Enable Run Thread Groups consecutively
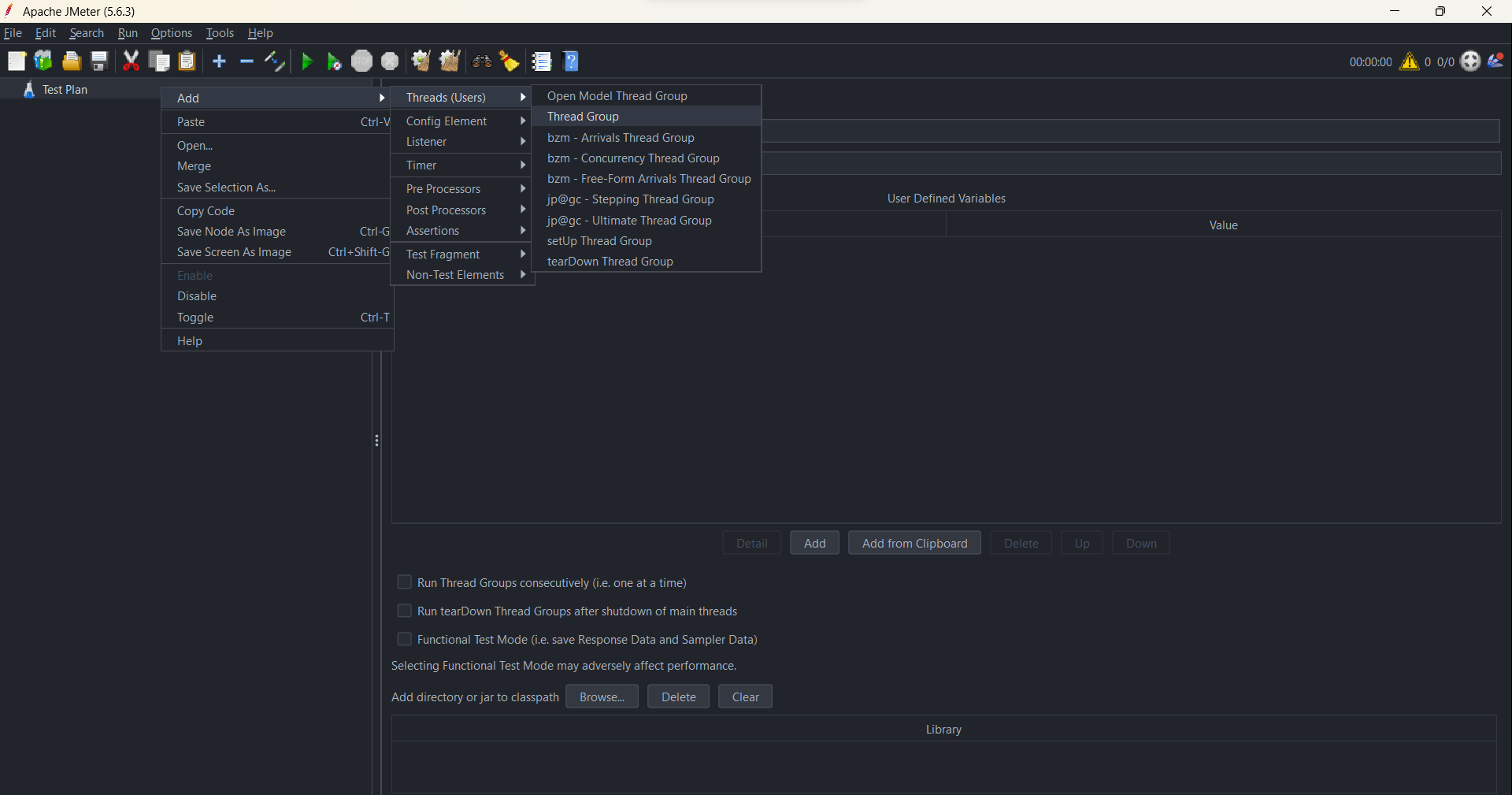This screenshot has height=795, width=1512. [405, 583]
